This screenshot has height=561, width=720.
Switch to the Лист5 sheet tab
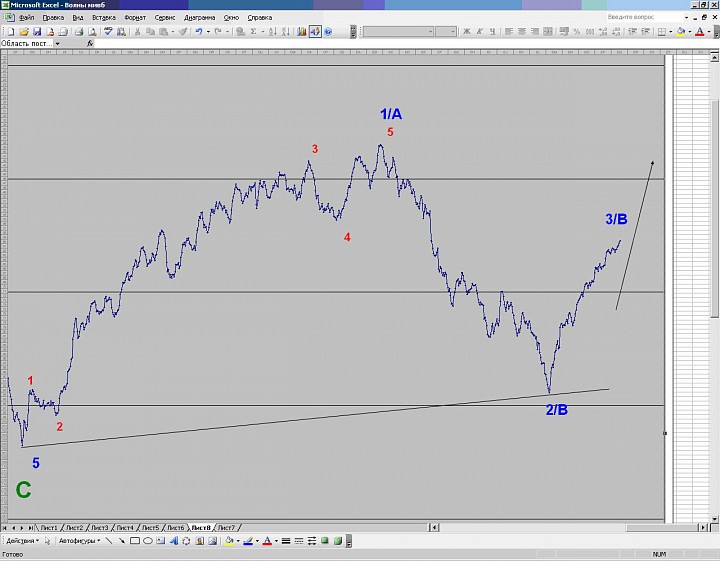150,527
